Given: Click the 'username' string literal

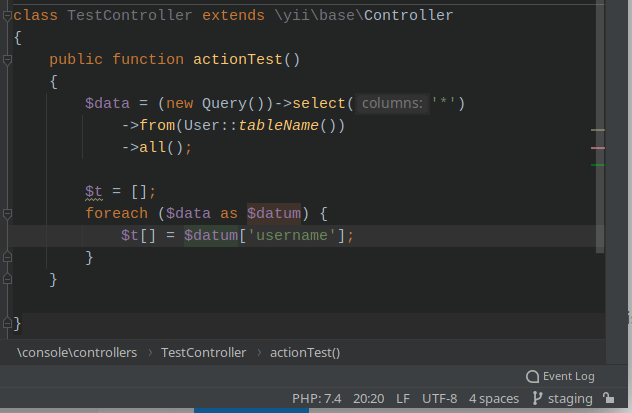Looking at the screenshot, I should [292, 235].
